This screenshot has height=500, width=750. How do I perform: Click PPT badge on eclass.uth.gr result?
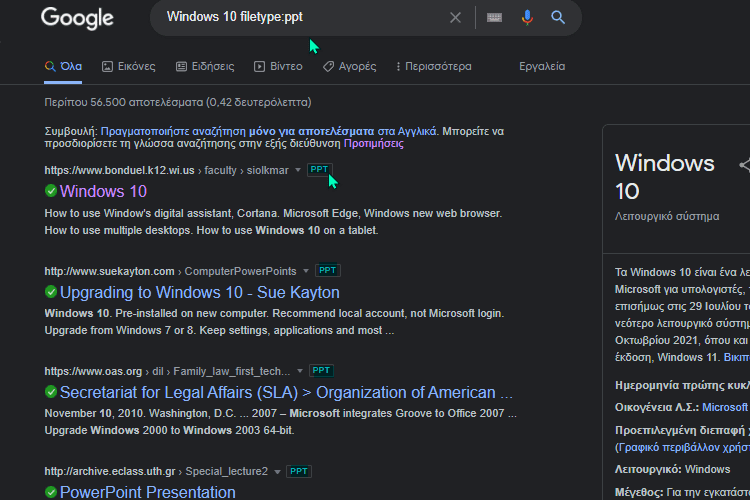pos(299,471)
